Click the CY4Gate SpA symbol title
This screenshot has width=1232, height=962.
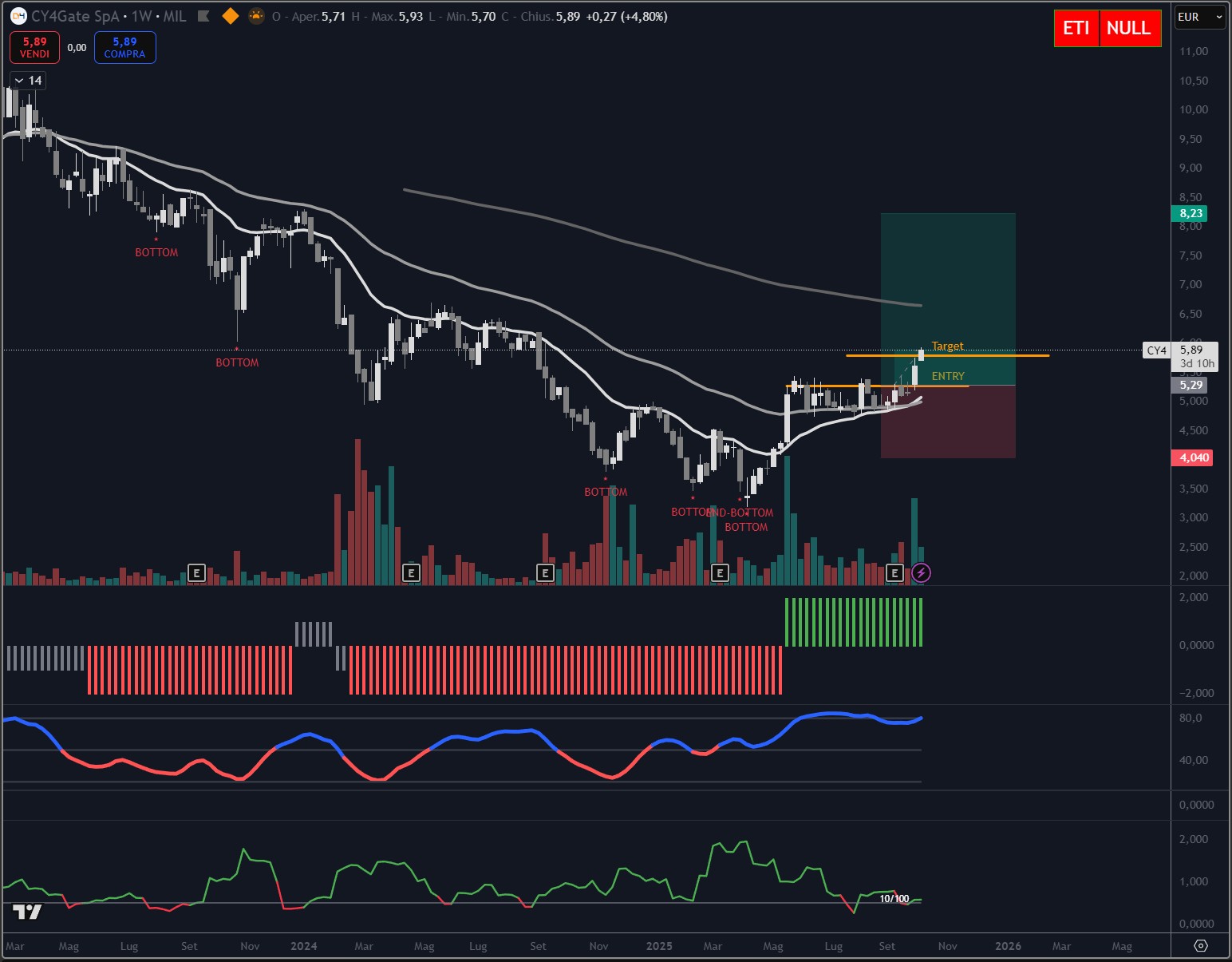[75, 16]
